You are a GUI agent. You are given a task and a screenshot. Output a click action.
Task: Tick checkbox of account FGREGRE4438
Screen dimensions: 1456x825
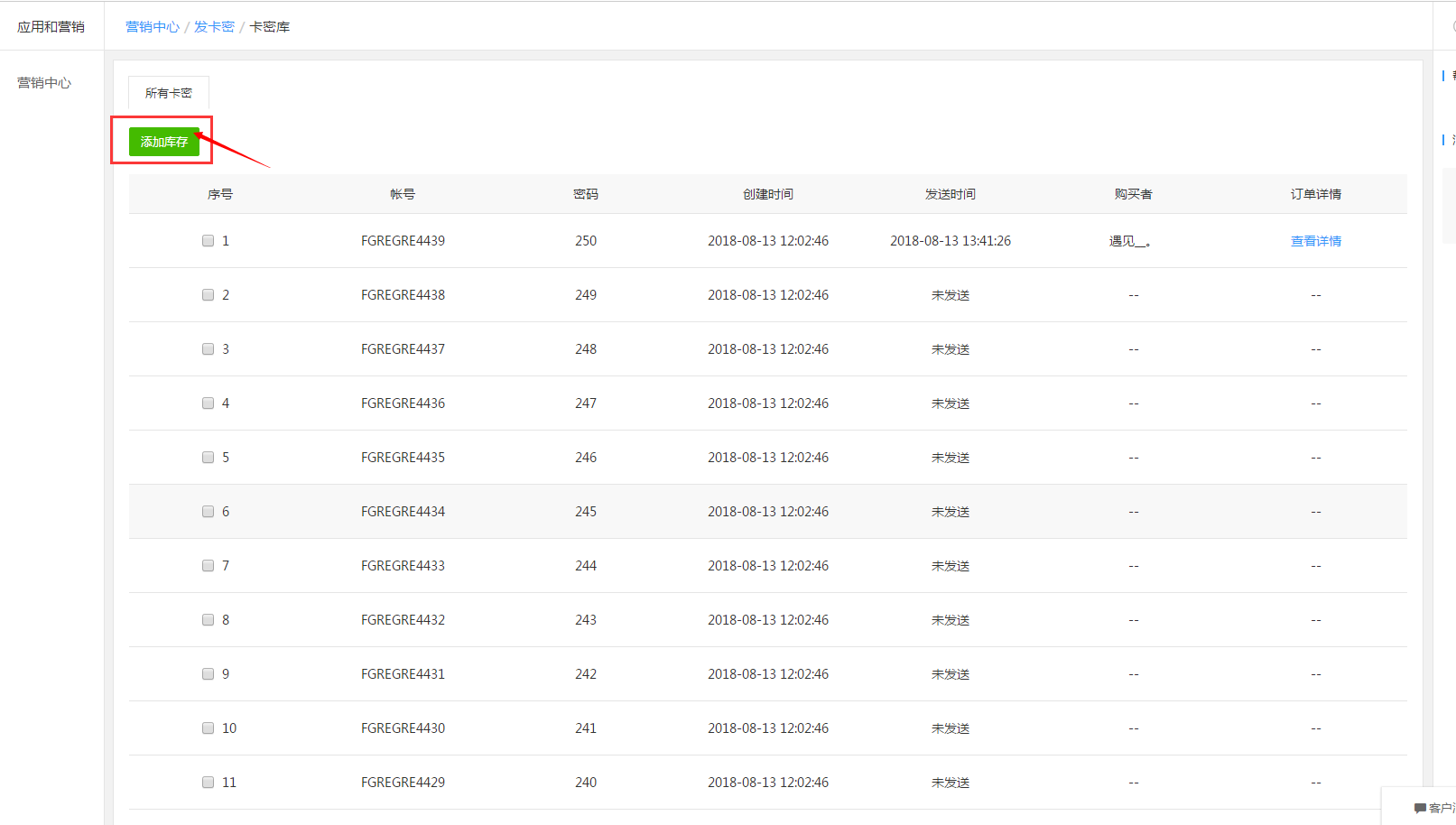[x=209, y=295]
